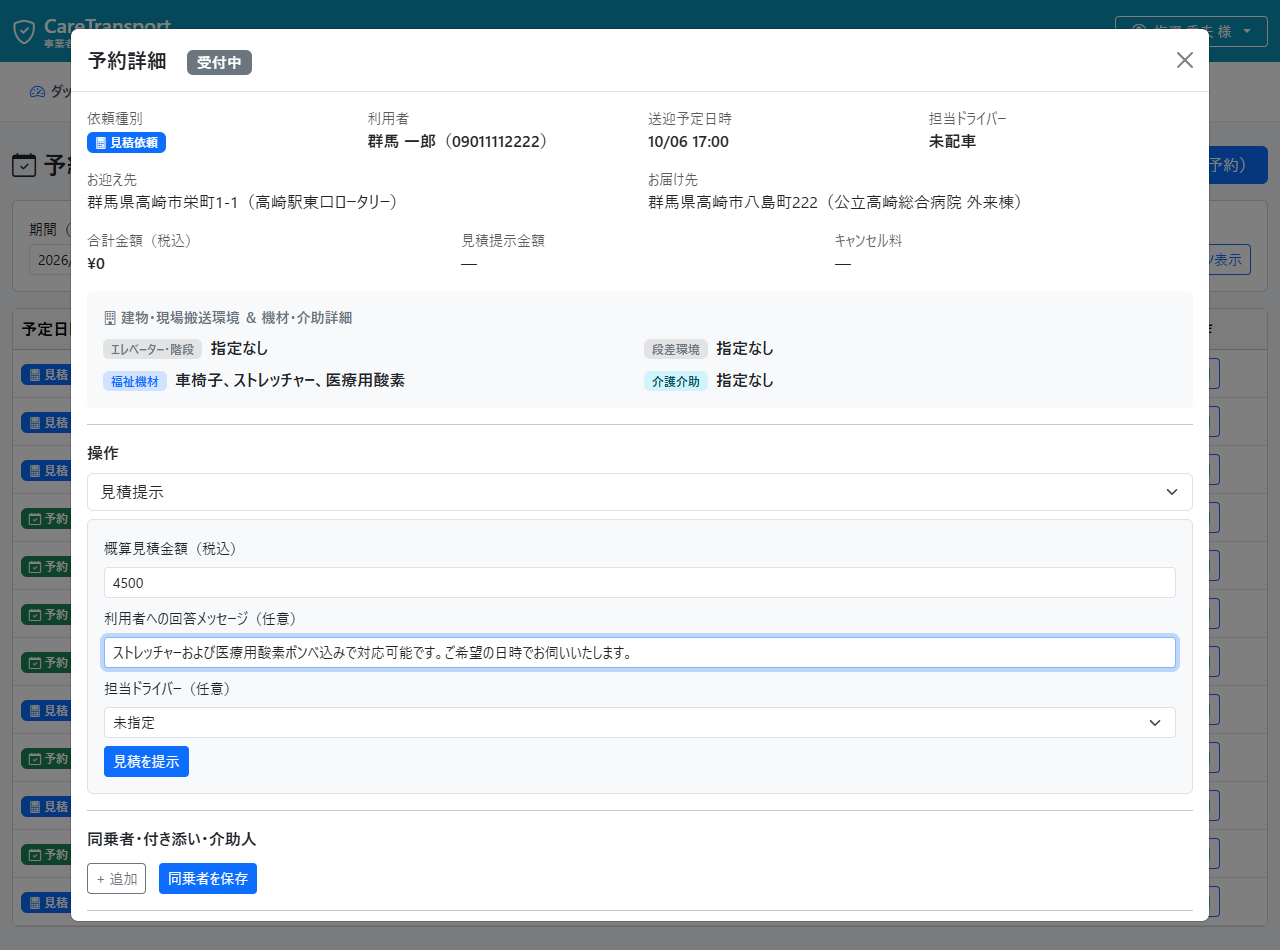Image resolution: width=1280 pixels, height=950 pixels.
Task: Click the 福祉機材 tag
Action: tap(135, 381)
